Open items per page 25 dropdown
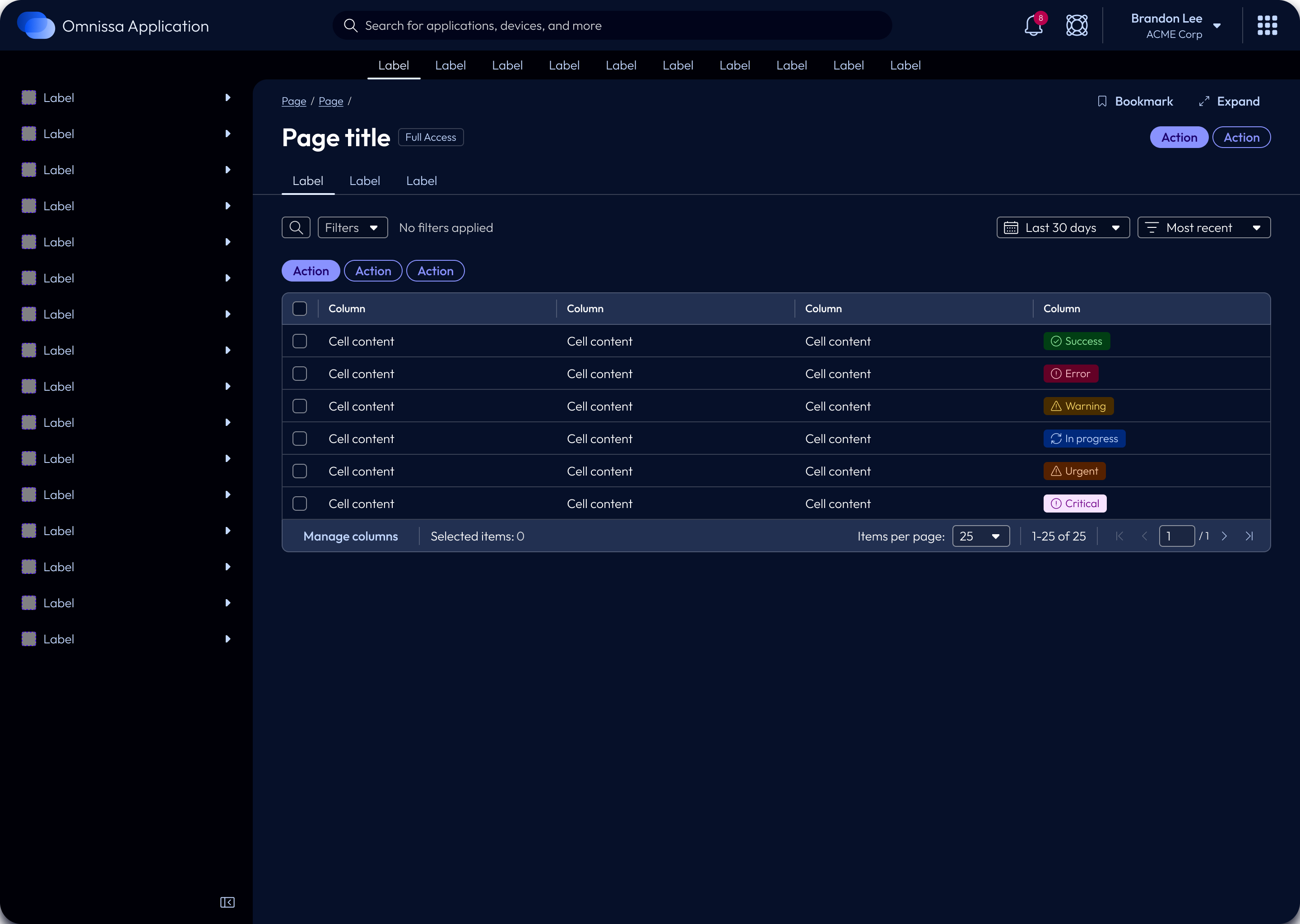The height and width of the screenshot is (924, 1300). (x=981, y=536)
